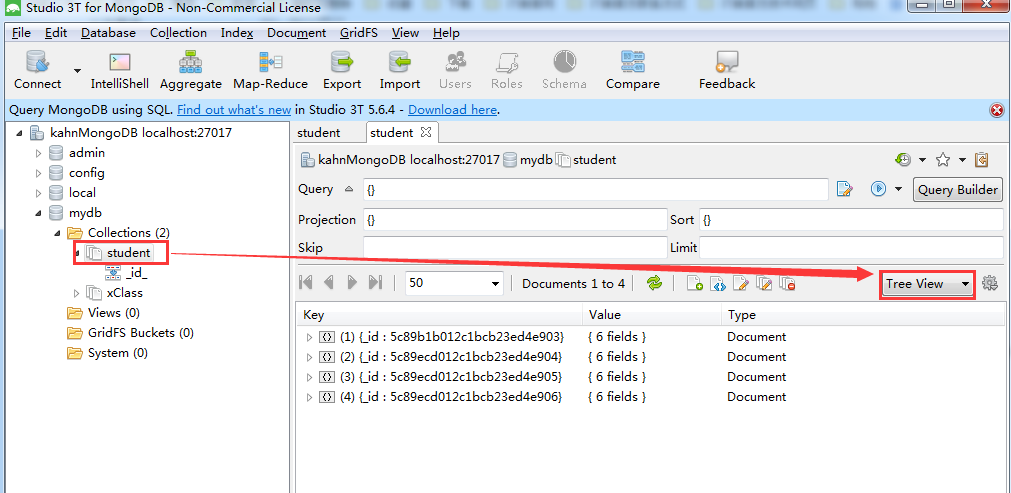This screenshot has height=493, width=1011.
Task: Open the run query dropdown arrow
Action: [899, 189]
